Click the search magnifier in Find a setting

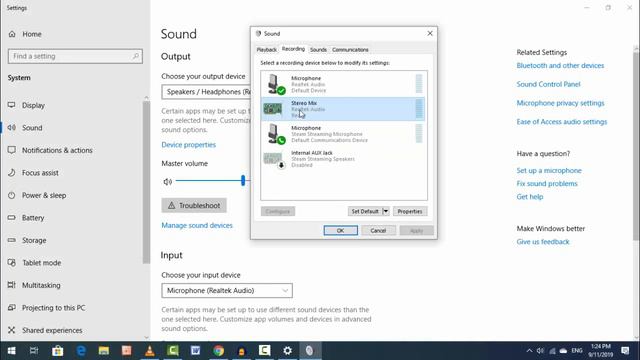tap(136, 56)
